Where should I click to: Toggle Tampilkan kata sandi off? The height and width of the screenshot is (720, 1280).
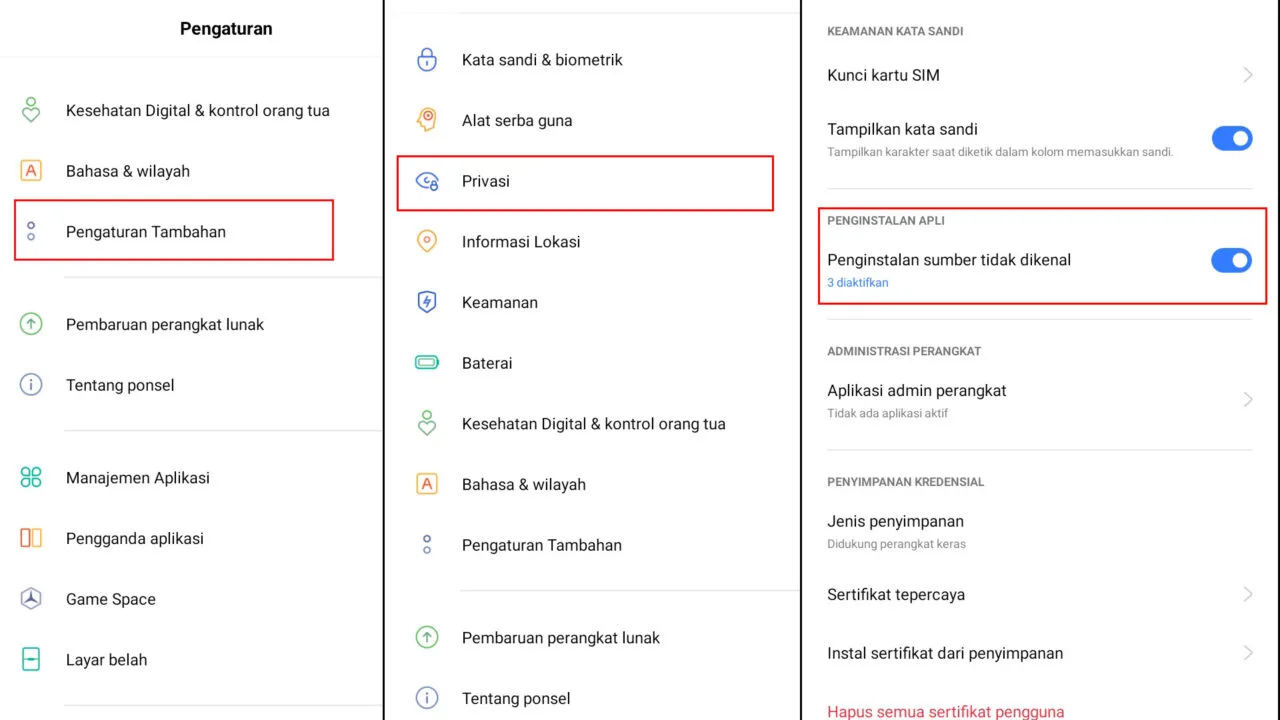tap(1232, 138)
